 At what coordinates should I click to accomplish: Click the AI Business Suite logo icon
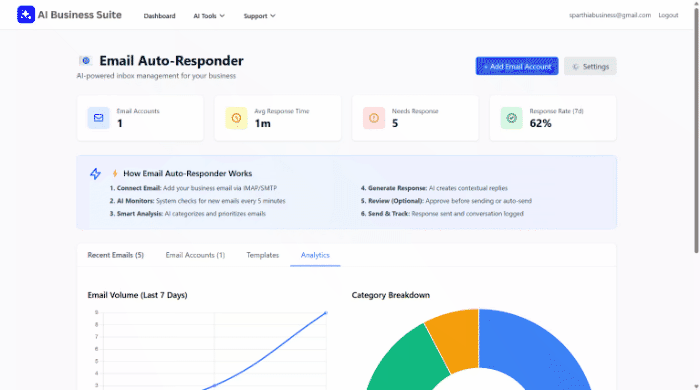point(25,15)
